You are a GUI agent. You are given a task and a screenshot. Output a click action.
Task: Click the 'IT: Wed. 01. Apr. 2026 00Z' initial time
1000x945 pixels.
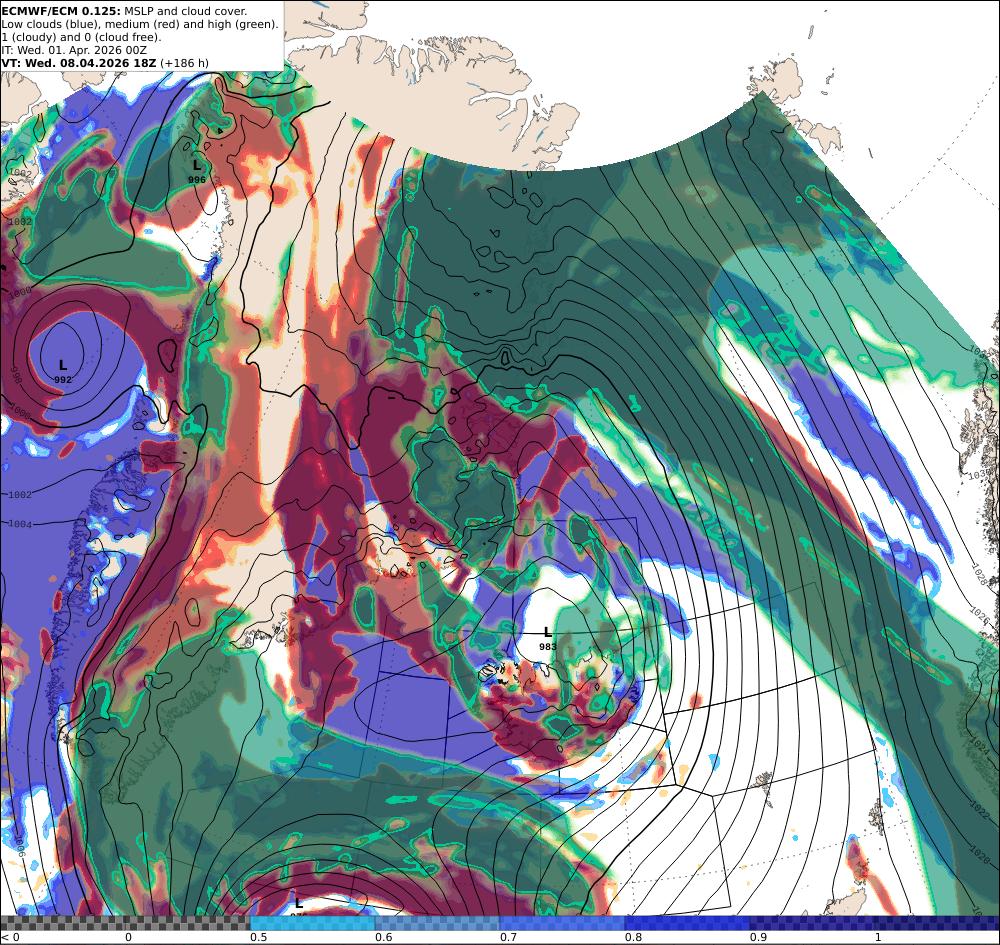click(75, 50)
